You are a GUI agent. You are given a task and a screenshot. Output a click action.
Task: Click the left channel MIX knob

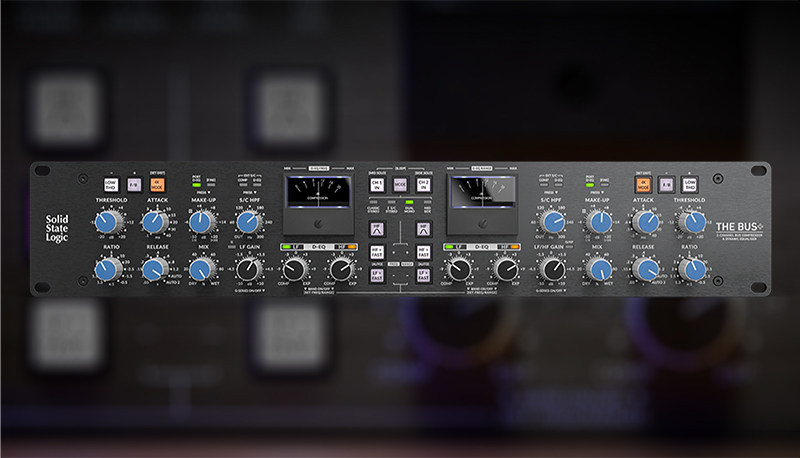[x=202, y=269]
